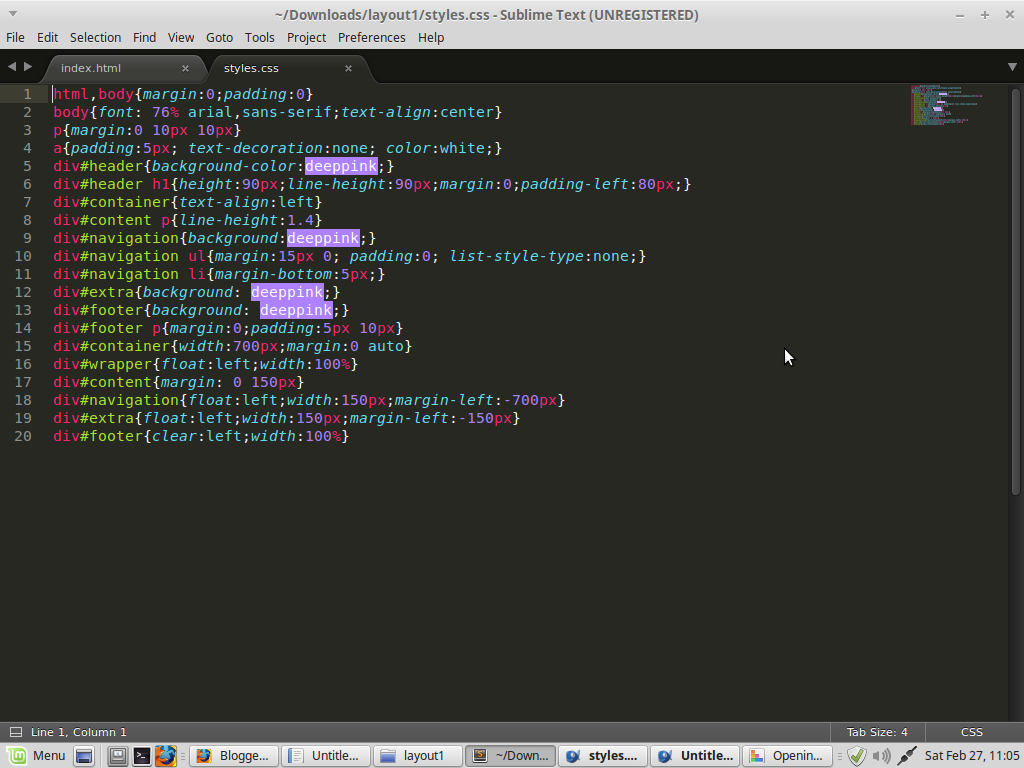Close the styles.css tab

pos(348,68)
